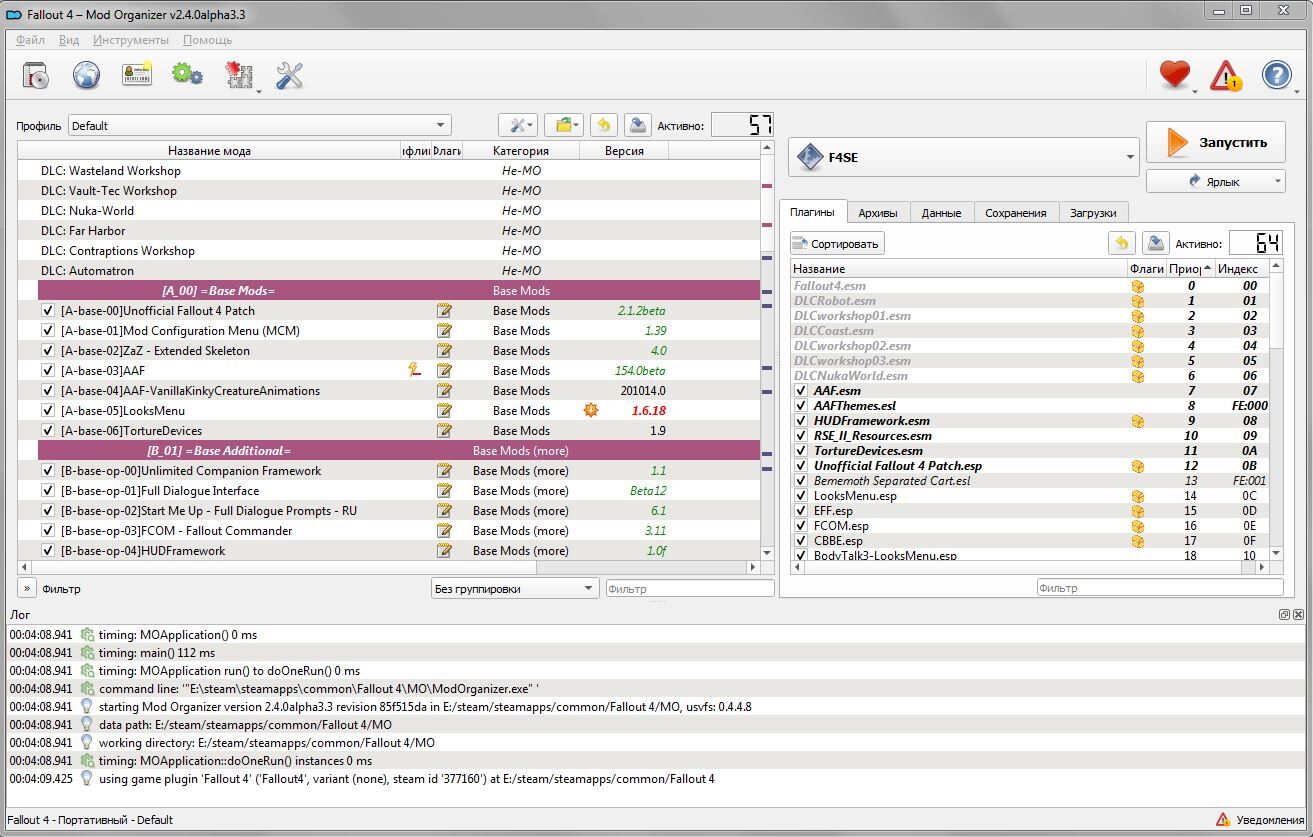
Task: Open settings wrench and screwdriver icon
Action: coord(289,75)
